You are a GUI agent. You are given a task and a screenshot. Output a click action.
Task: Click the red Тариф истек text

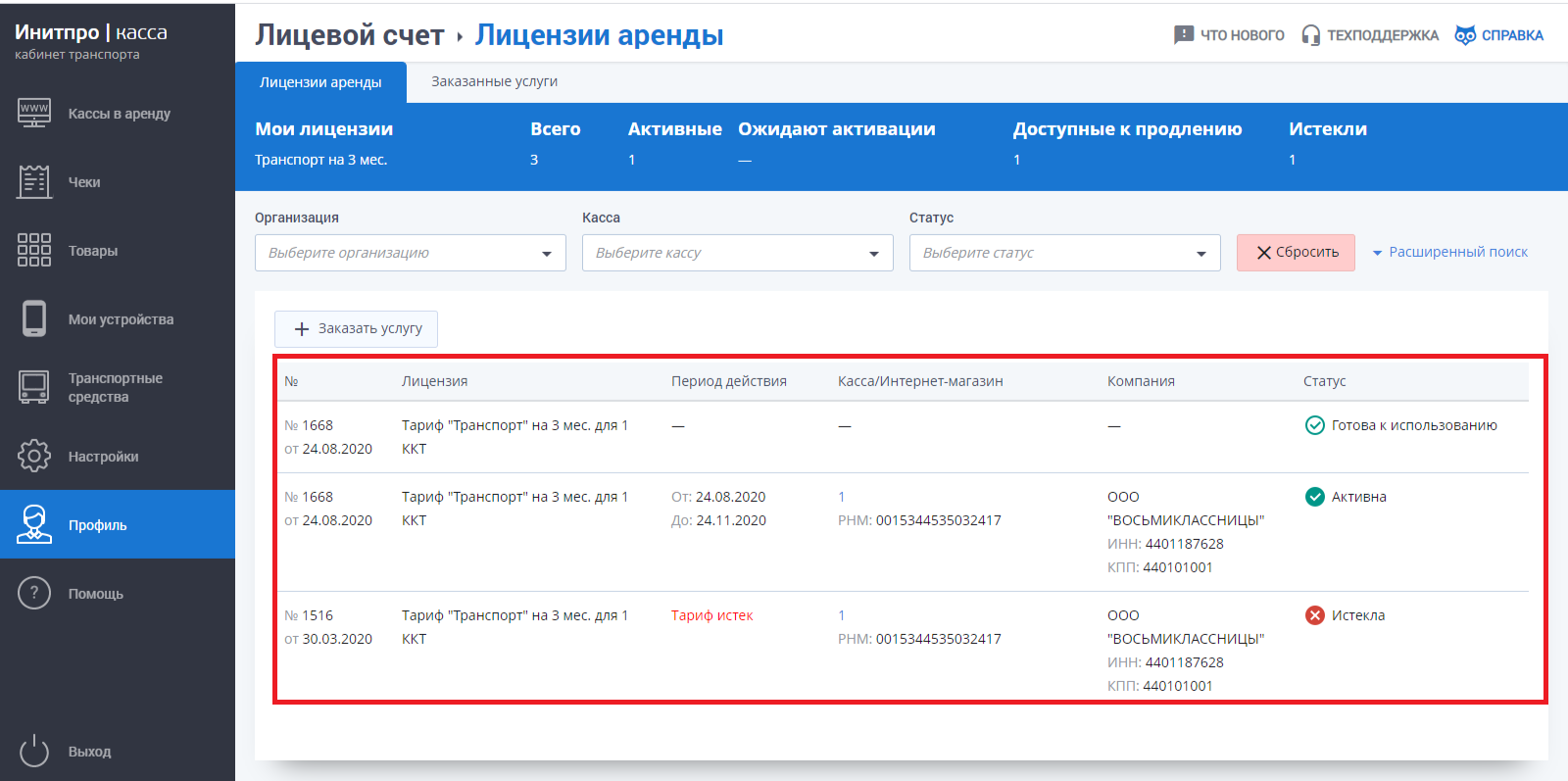(x=712, y=615)
